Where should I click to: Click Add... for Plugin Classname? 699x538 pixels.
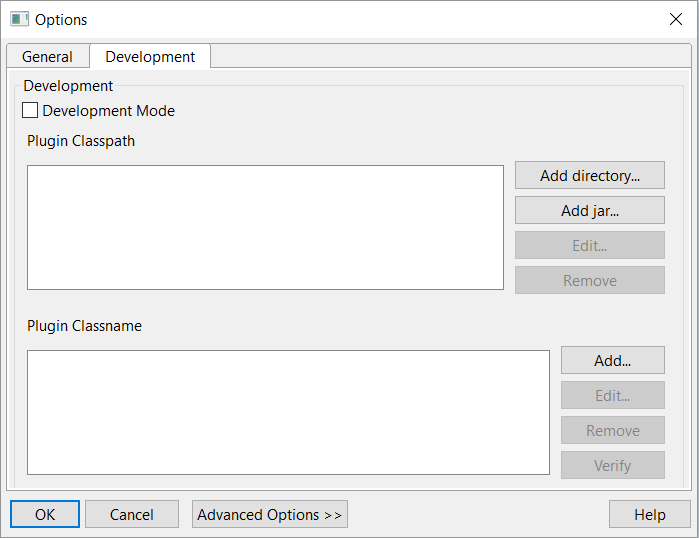point(613,360)
